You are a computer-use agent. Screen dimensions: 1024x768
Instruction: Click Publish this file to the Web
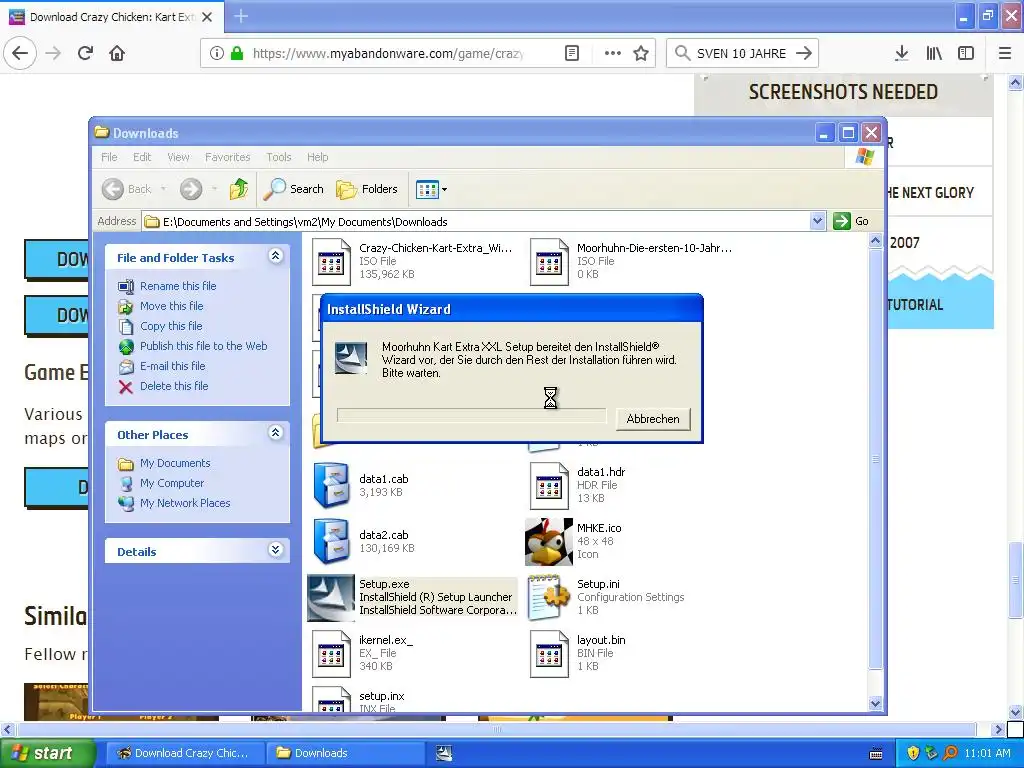(x=203, y=346)
